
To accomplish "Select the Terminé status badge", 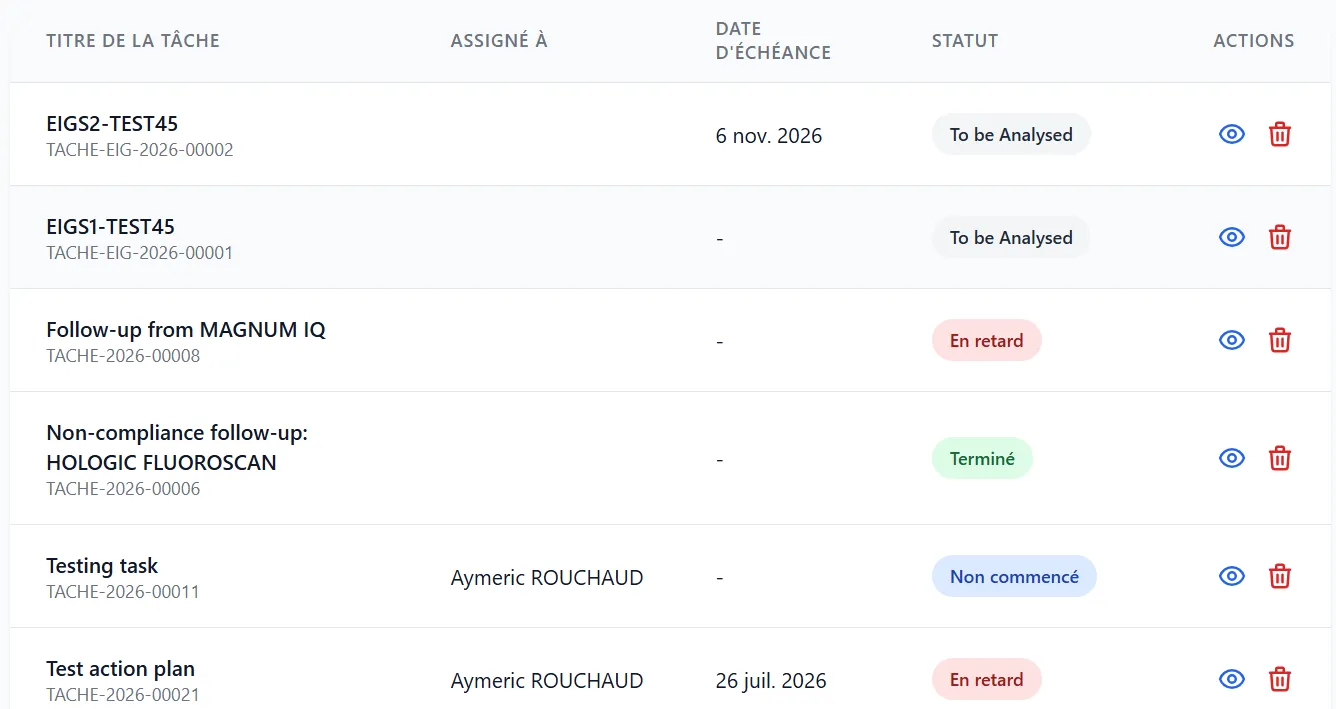I will coord(982,458).
